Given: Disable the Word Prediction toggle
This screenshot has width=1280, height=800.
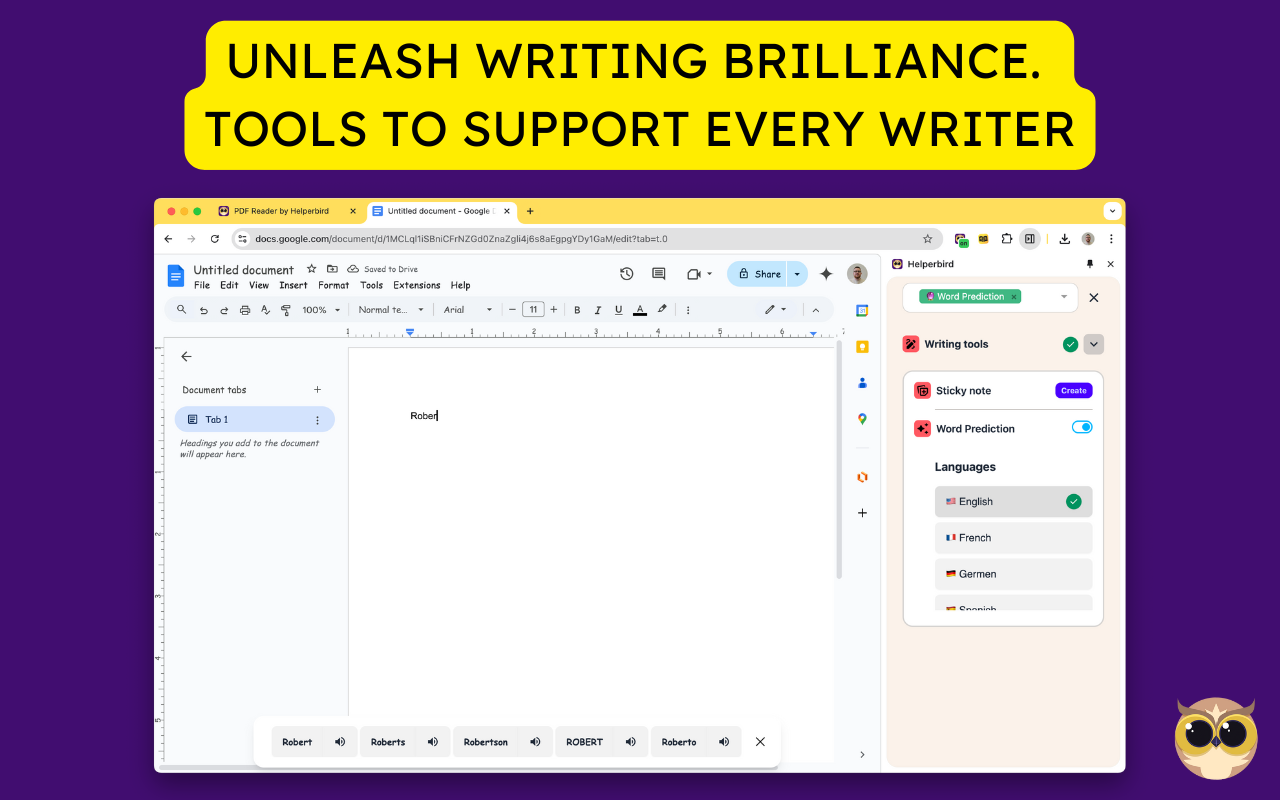Looking at the screenshot, I should click(1081, 427).
